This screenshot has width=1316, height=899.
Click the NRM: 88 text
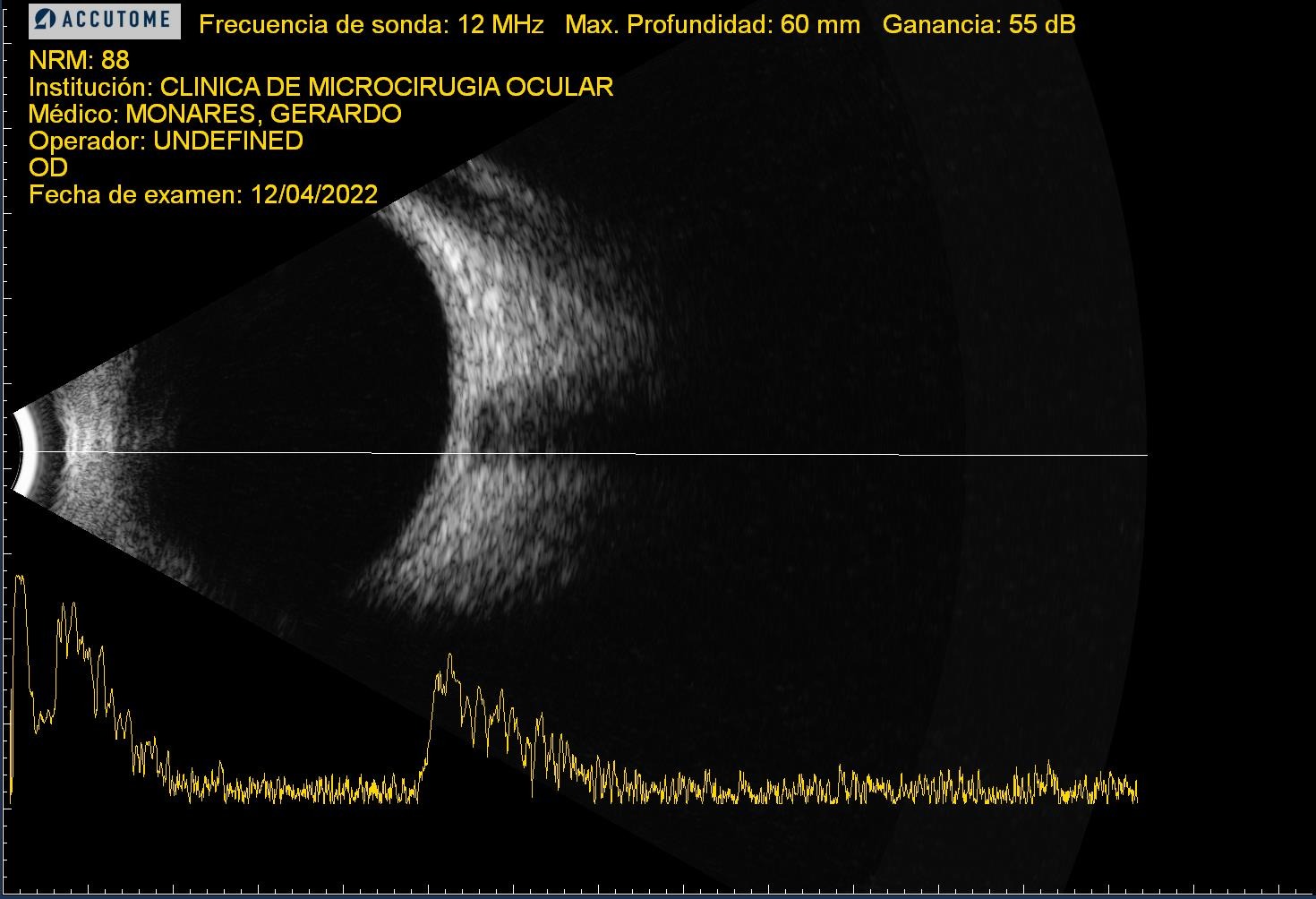tap(79, 61)
